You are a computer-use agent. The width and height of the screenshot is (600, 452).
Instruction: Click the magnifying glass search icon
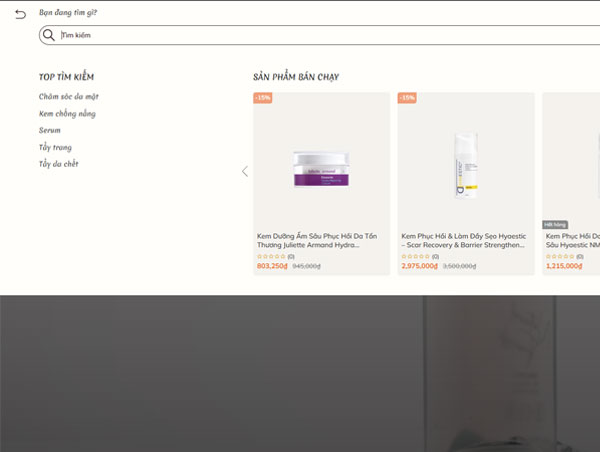48,35
